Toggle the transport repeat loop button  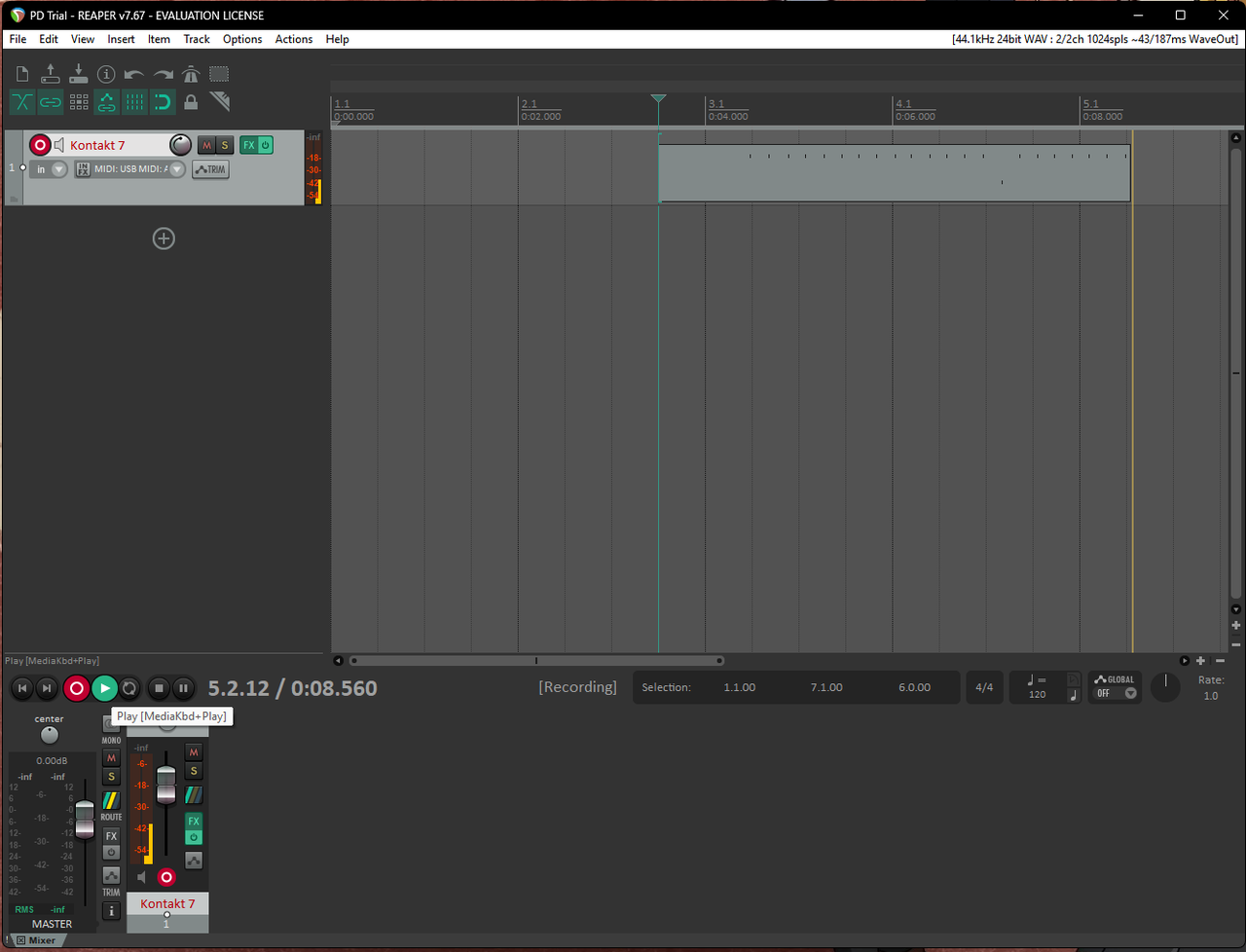(x=129, y=688)
